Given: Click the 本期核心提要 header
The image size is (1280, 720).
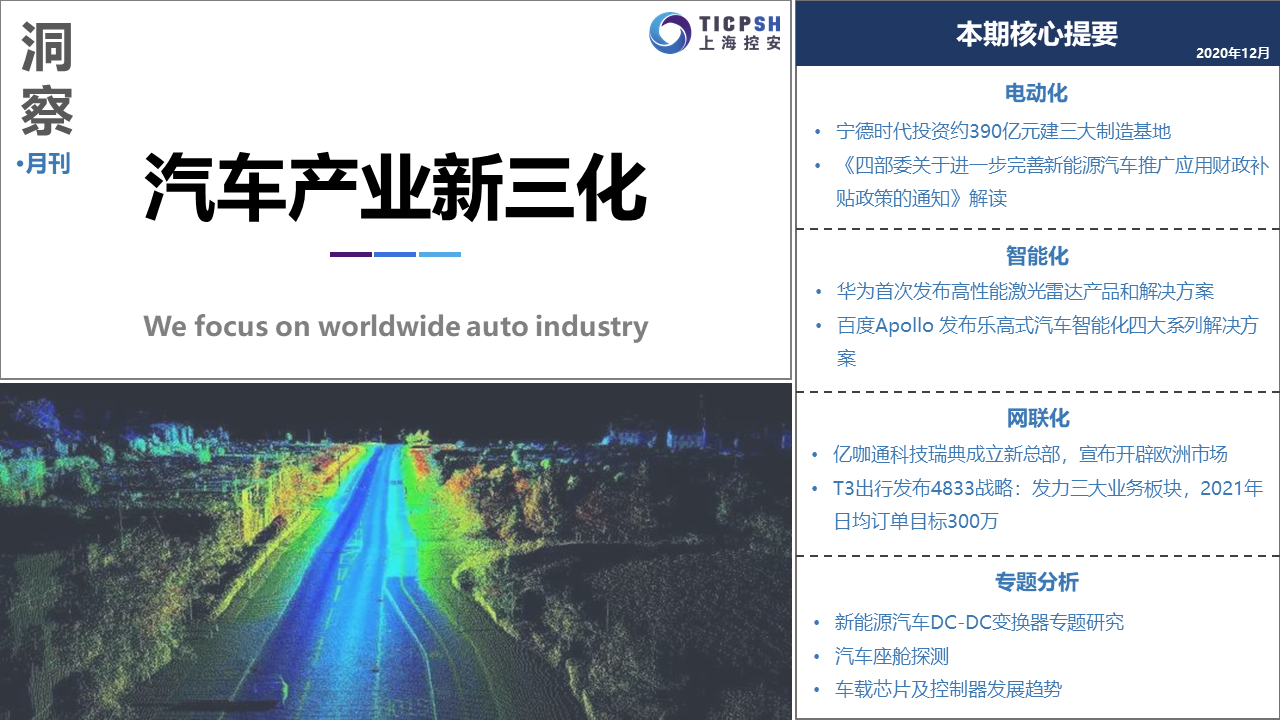Looking at the screenshot, I should click(1036, 34).
